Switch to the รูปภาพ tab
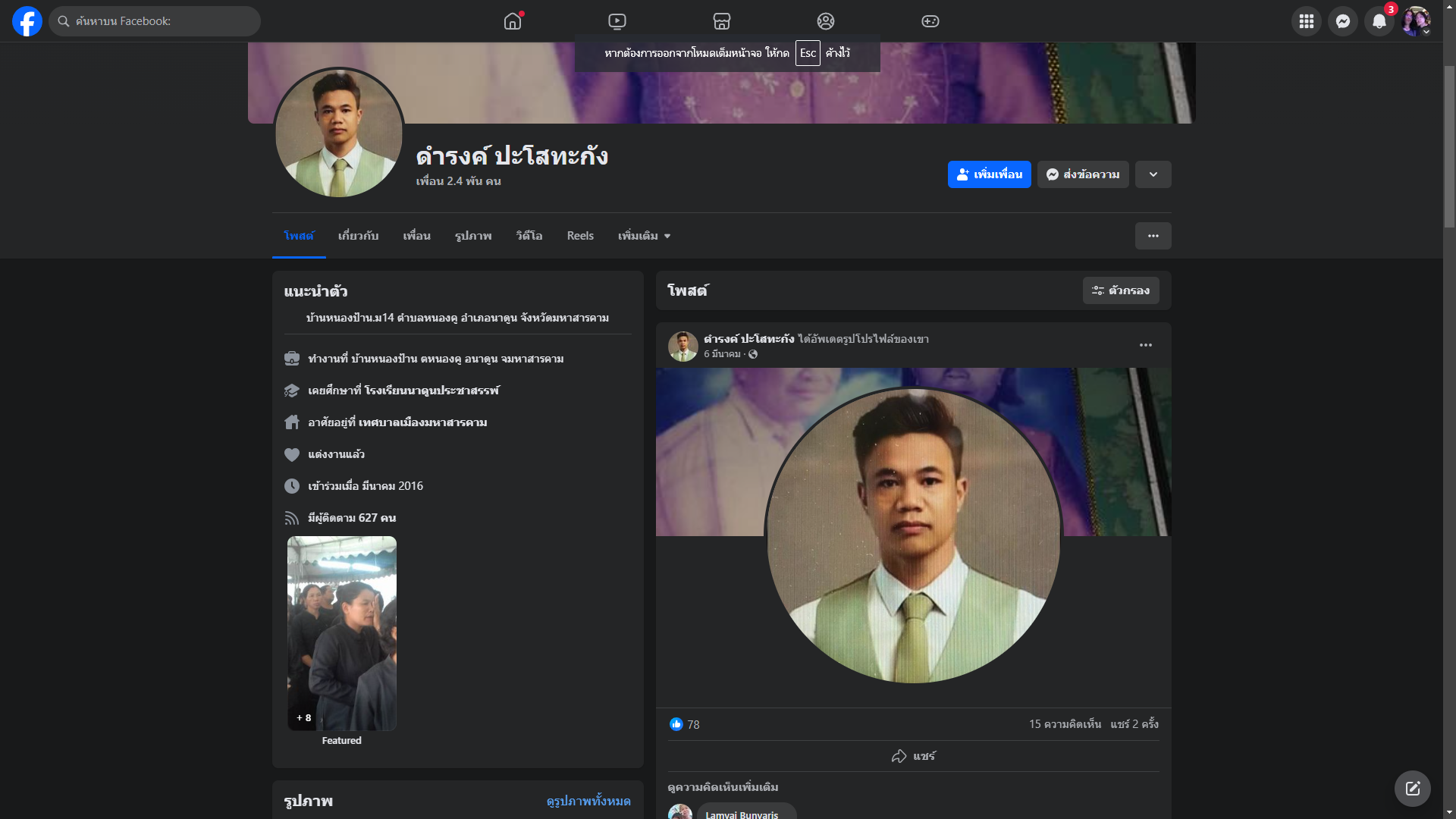The height and width of the screenshot is (819, 1456). pyautogui.click(x=473, y=236)
